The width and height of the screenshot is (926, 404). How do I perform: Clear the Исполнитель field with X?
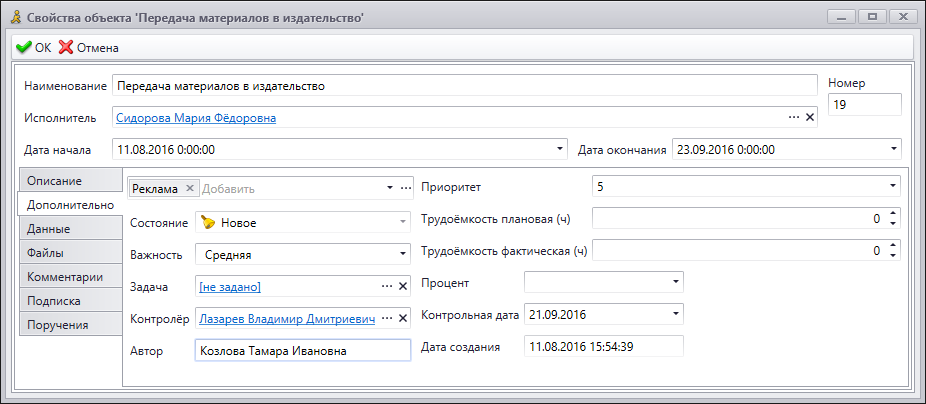[x=810, y=118]
